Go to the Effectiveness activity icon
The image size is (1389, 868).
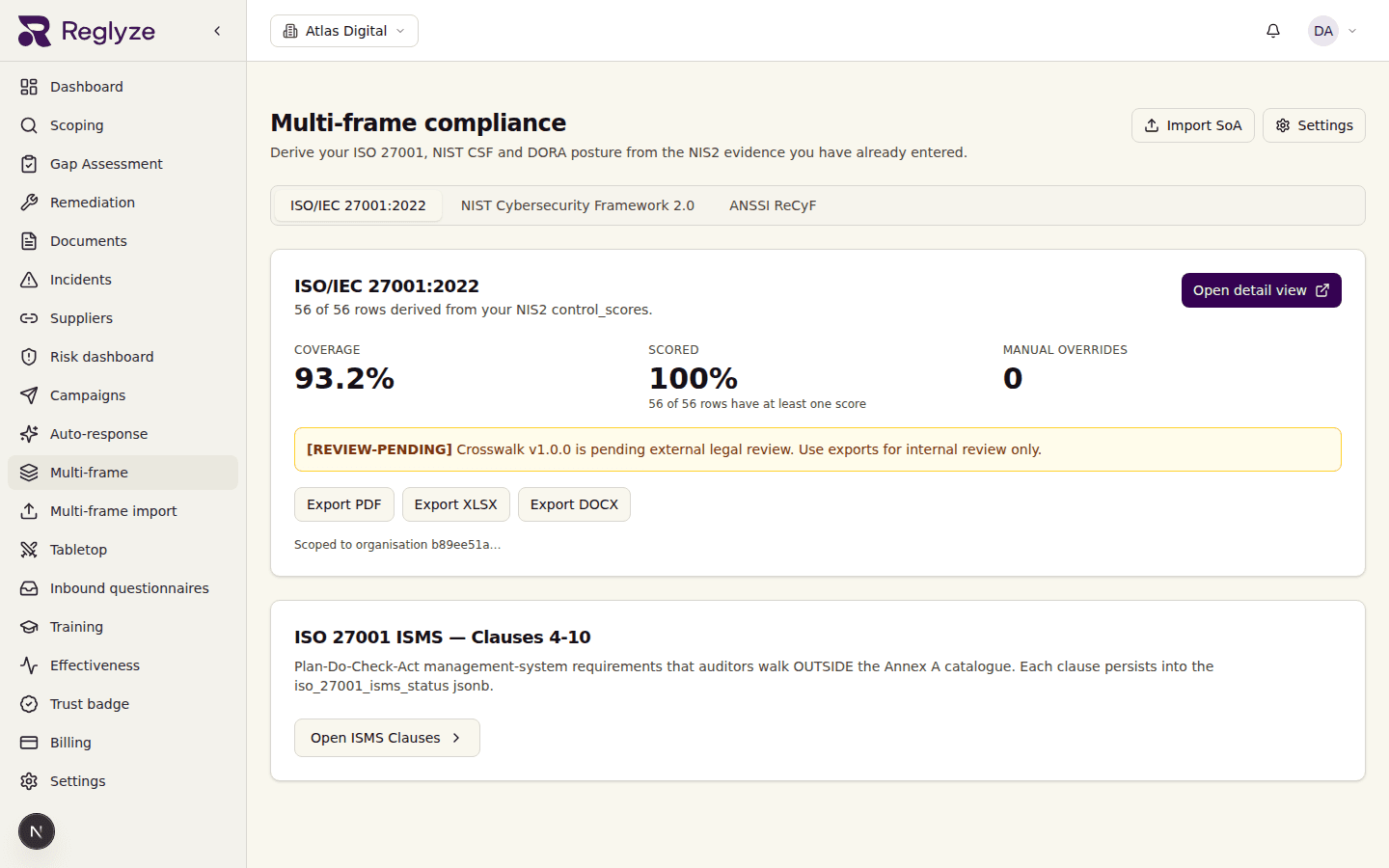[29, 665]
